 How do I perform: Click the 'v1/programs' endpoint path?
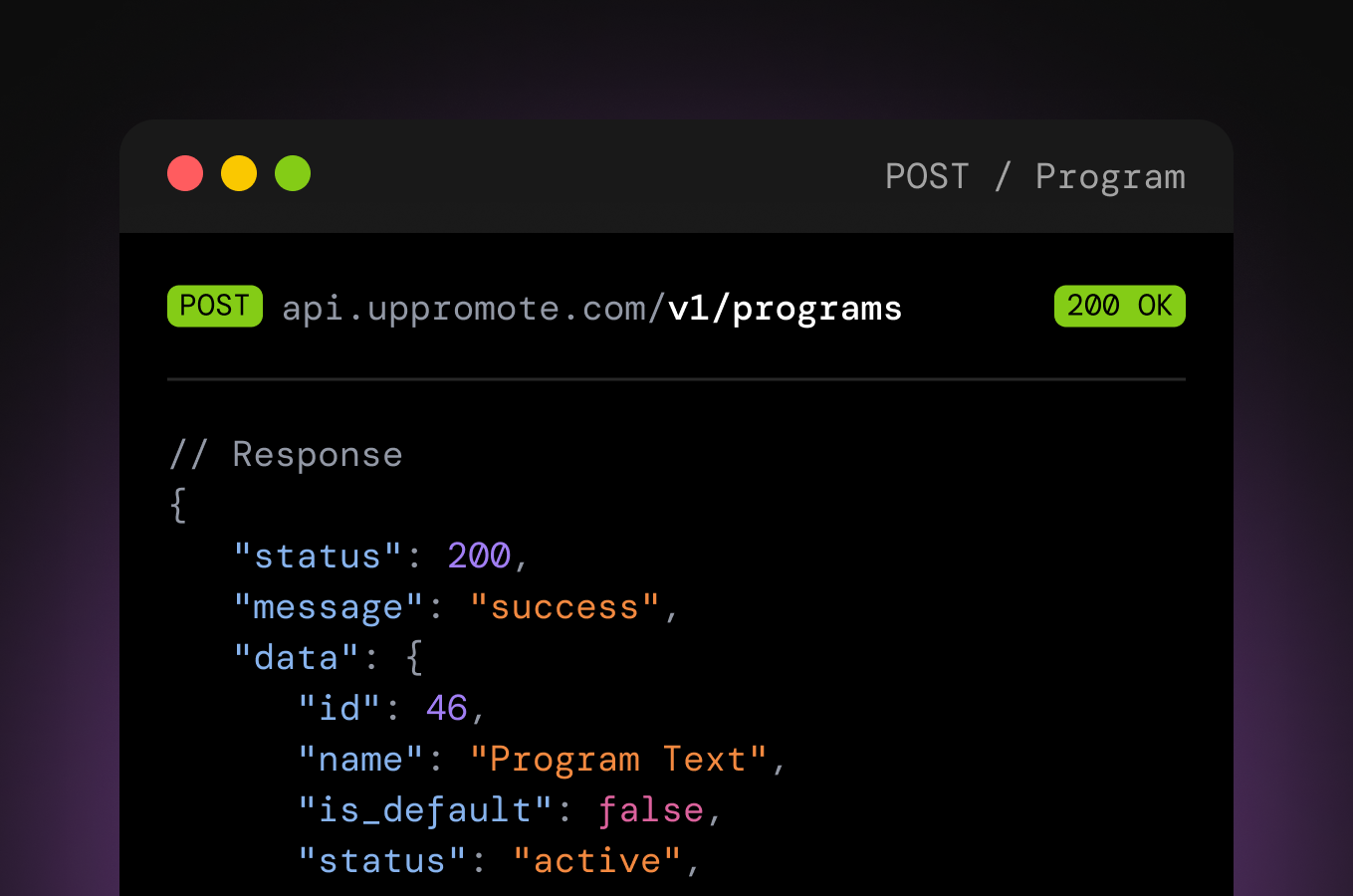pyautogui.click(x=786, y=309)
